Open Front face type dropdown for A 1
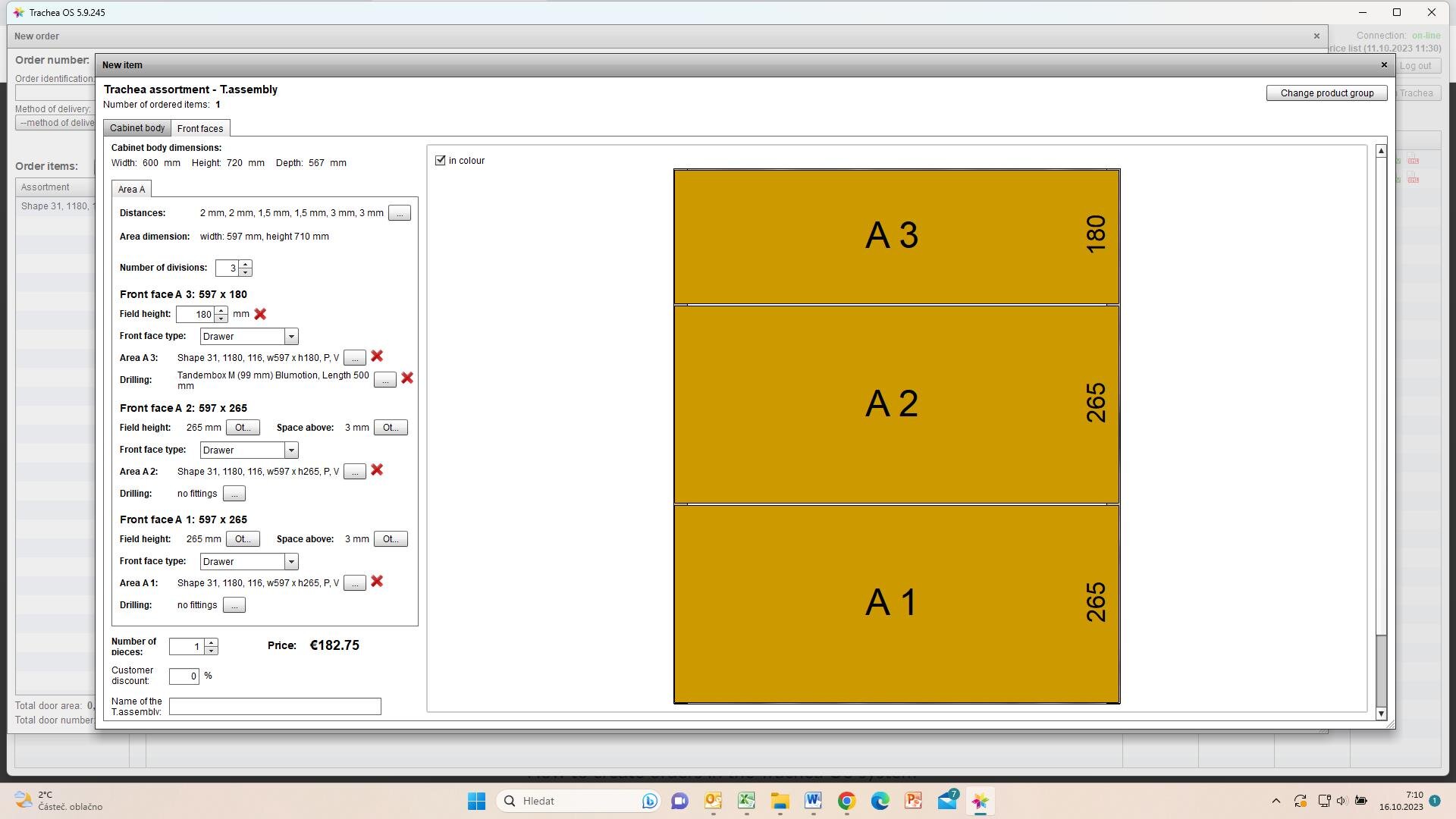 coord(290,561)
